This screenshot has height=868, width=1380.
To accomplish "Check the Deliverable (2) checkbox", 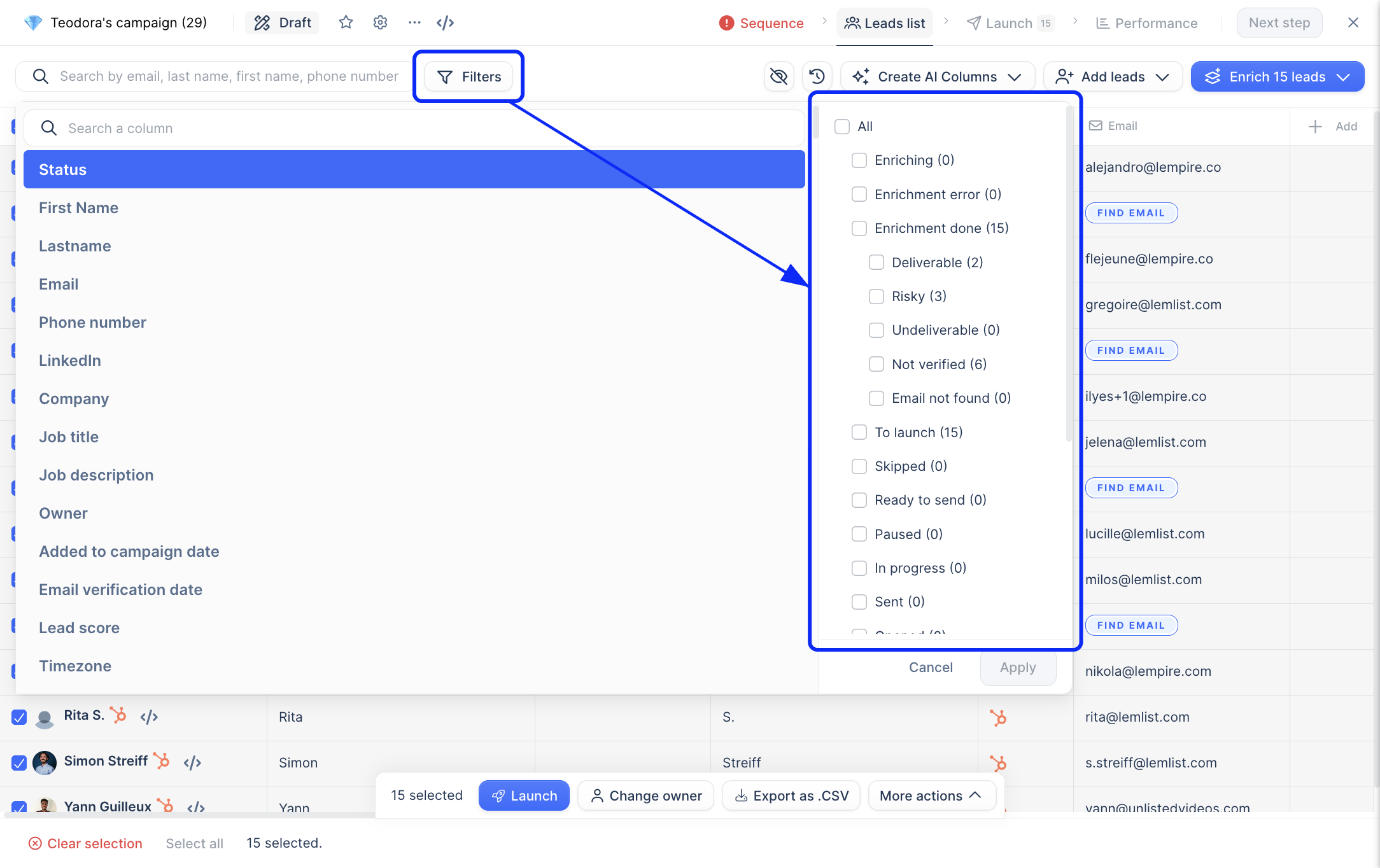I will click(x=877, y=262).
